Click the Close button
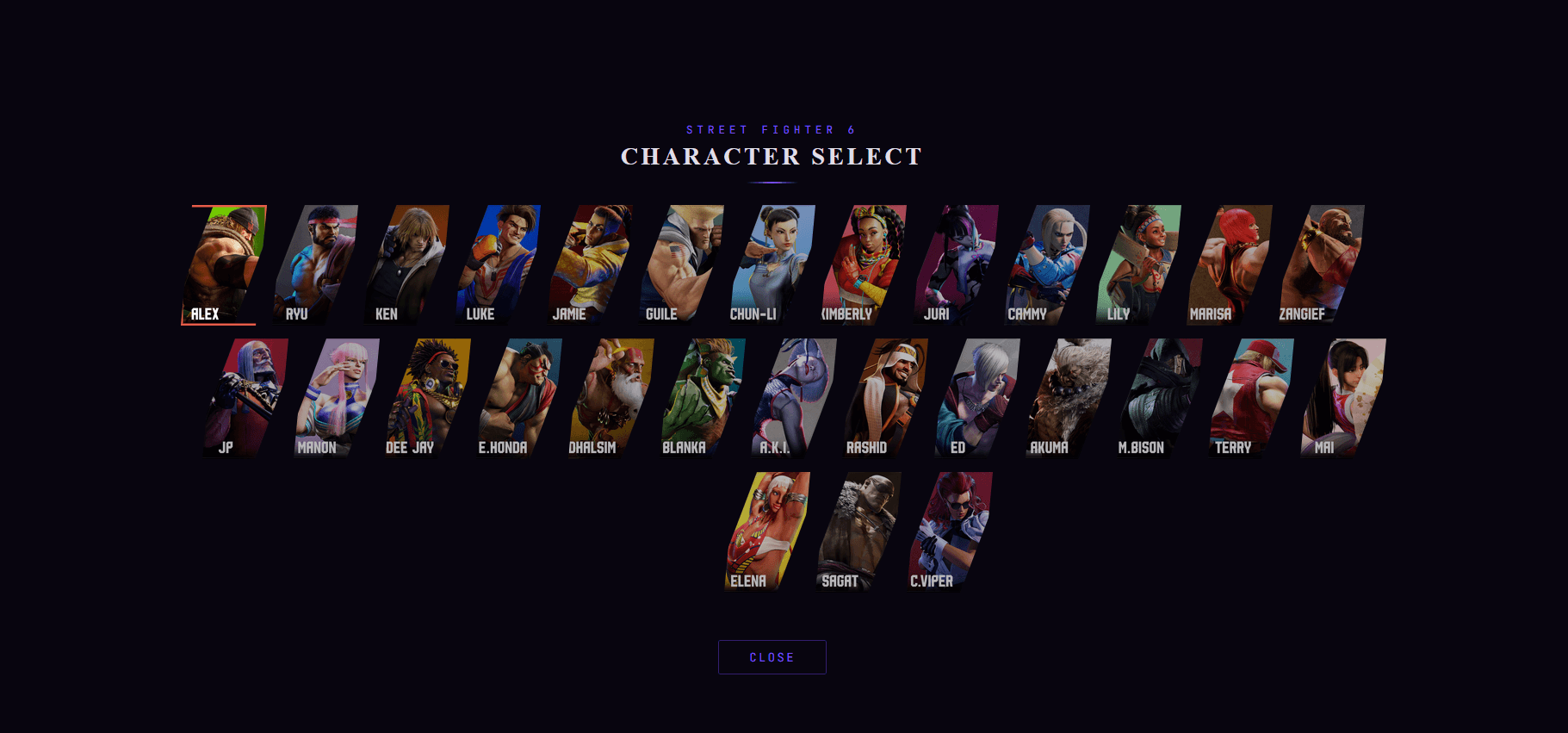The height and width of the screenshot is (733, 1568). pos(772,657)
